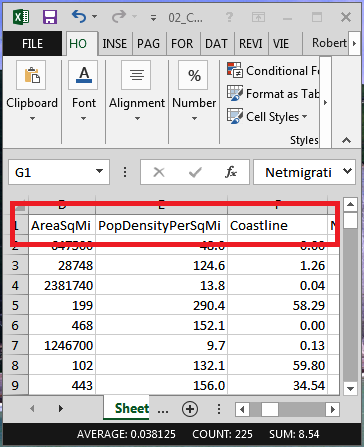The image size is (364, 447).
Task: Select cell with value 2381740
Action: click(62, 286)
